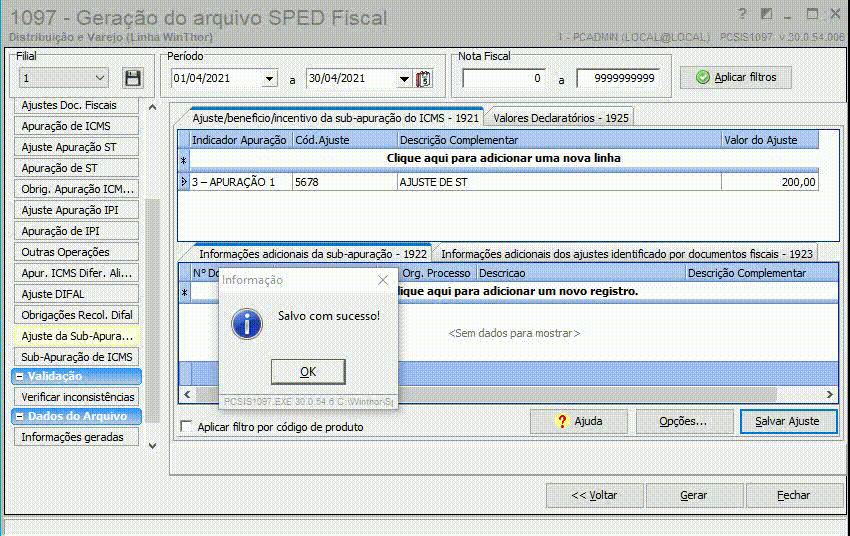
Task: Select Informações adicionais da sub-apuração - 1922 tab
Action: click(x=313, y=254)
